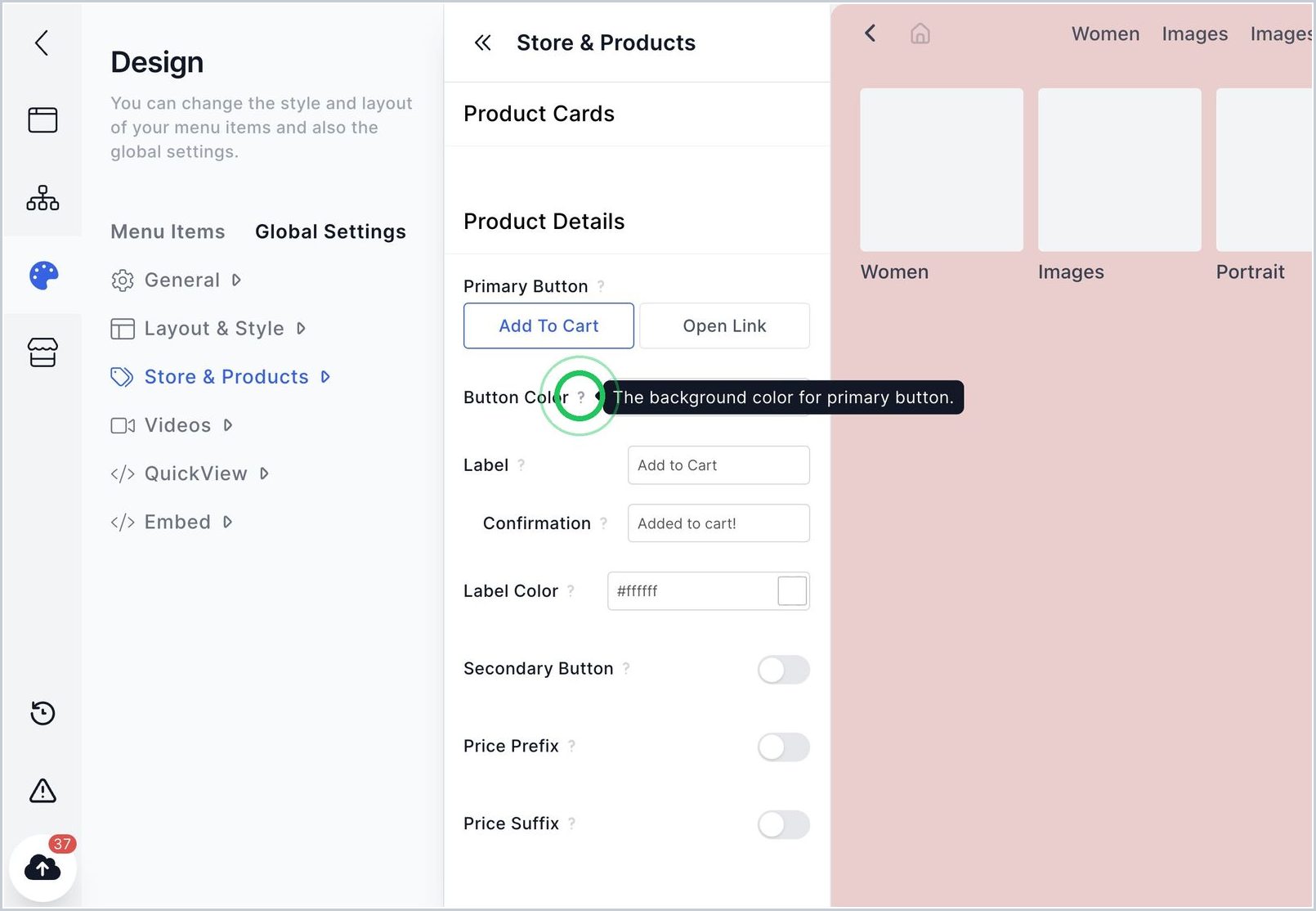Open the first Images item in preview navigation
The width and height of the screenshot is (1316, 911).
(x=1194, y=34)
